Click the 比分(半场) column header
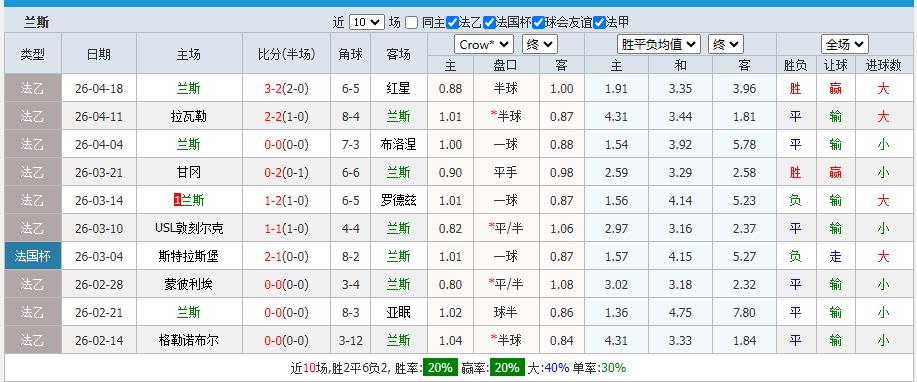This screenshot has width=917, height=382. [286, 54]
